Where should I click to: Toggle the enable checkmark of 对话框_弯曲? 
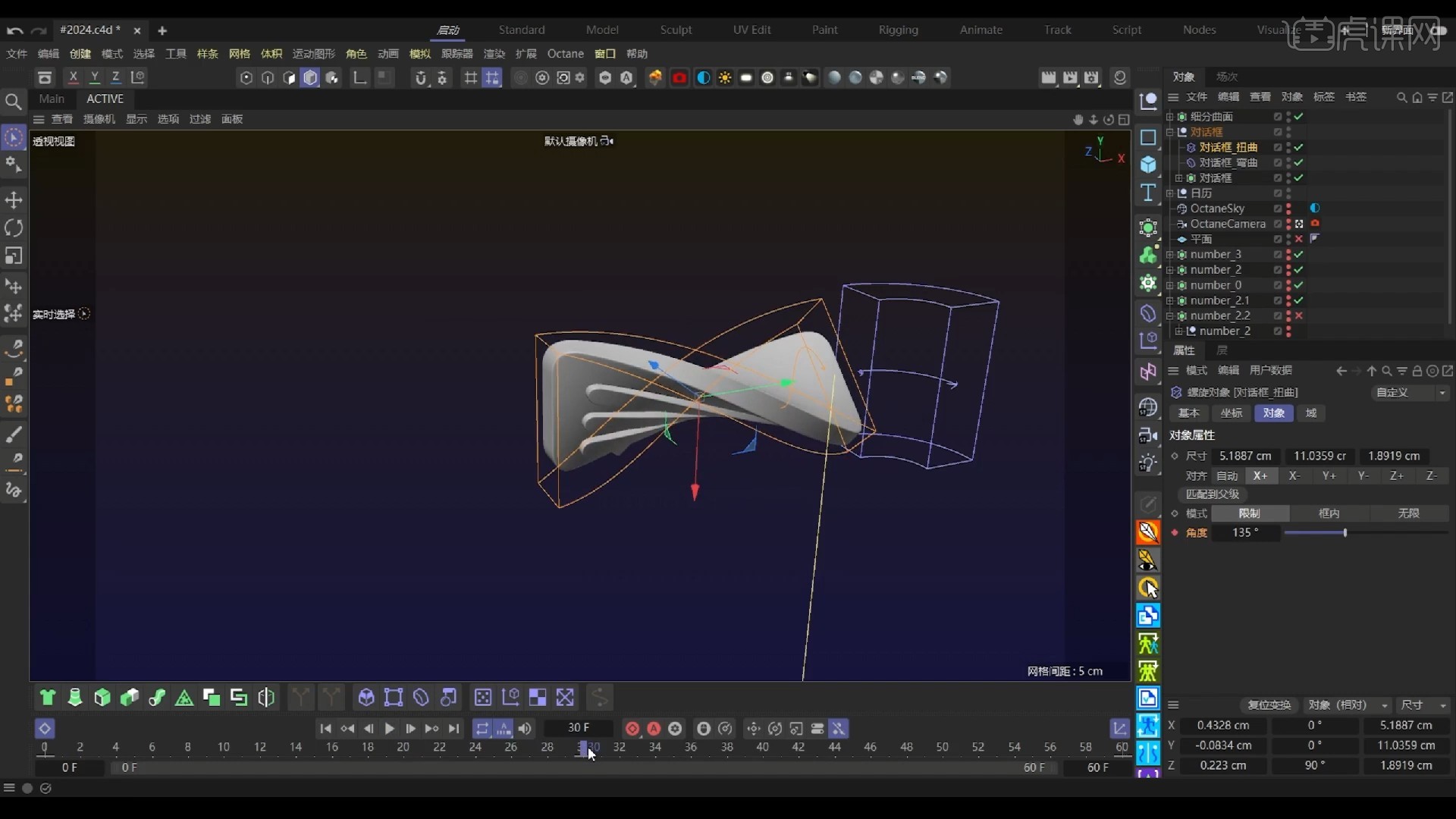coord(1299,162)
